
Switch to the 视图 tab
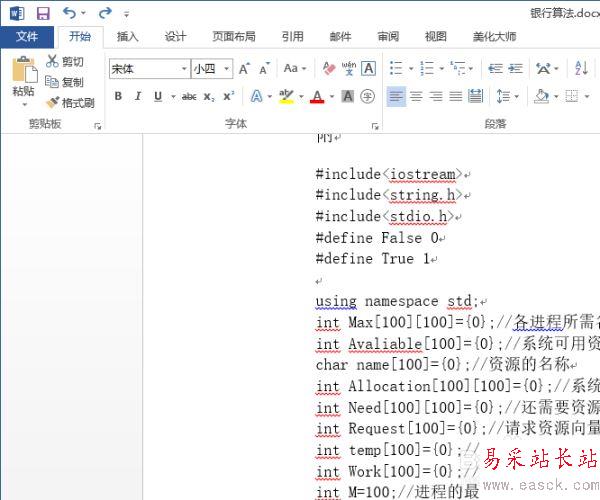[436, 37]
